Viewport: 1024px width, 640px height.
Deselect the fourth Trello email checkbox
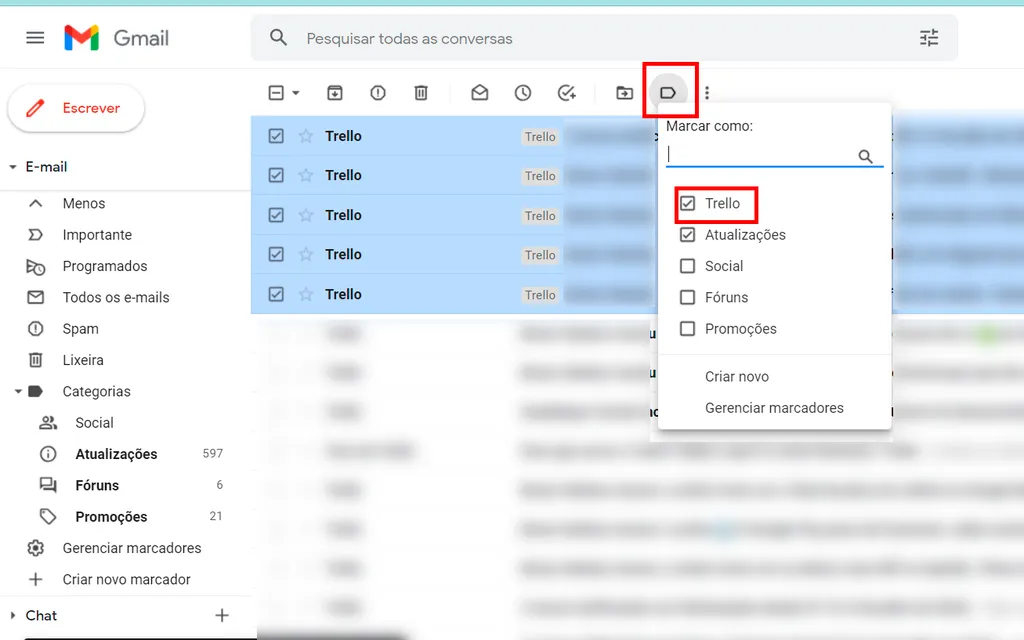(276, 254)
